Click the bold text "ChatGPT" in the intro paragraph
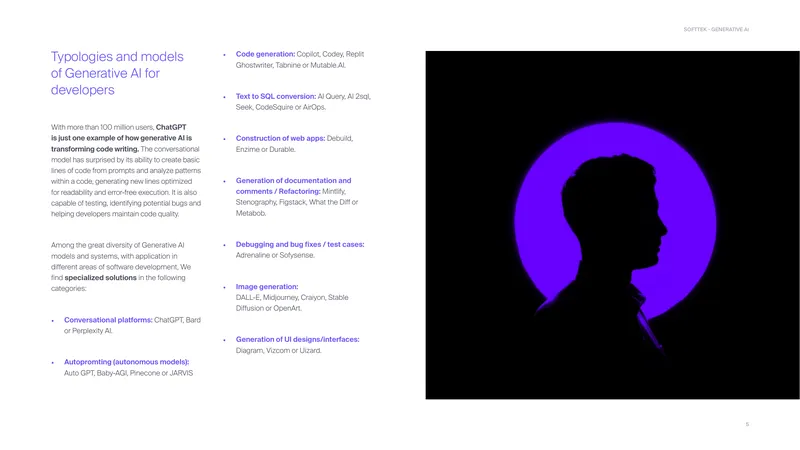The image size is (800, 450). [x=171, y=127]
